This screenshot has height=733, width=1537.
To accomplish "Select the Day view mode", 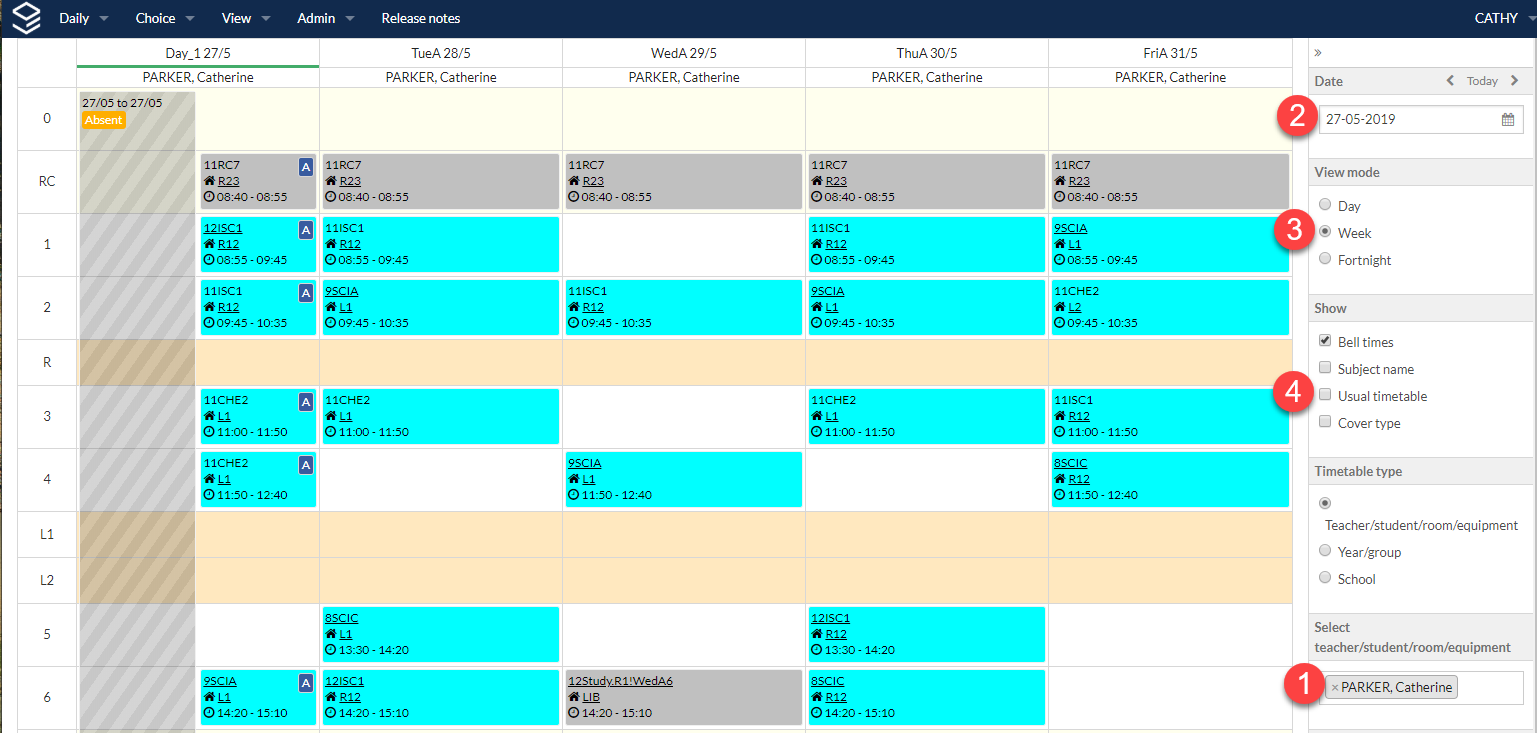I will click(1325, 205).
